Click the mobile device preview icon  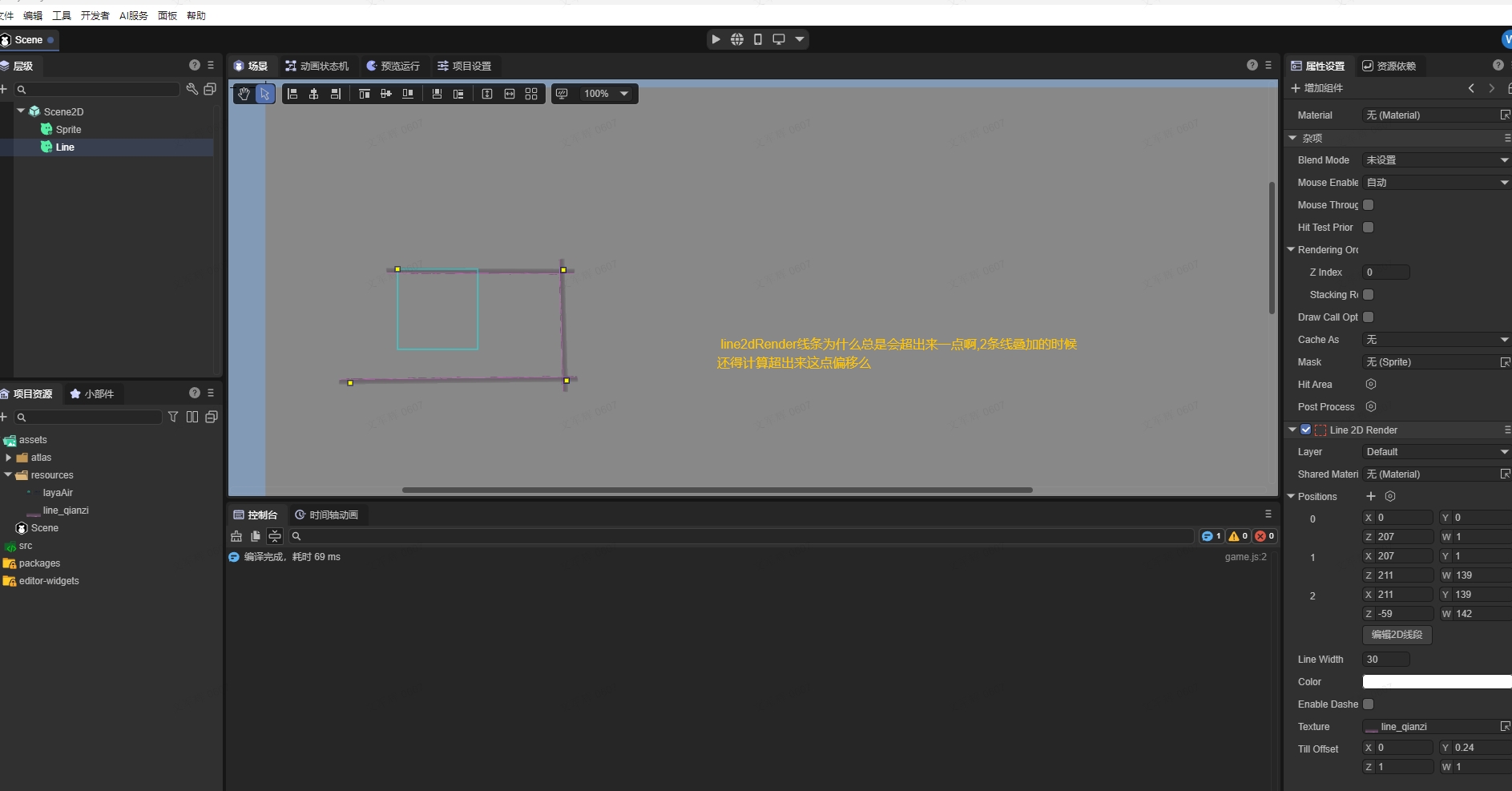click(x=757, y=39)
